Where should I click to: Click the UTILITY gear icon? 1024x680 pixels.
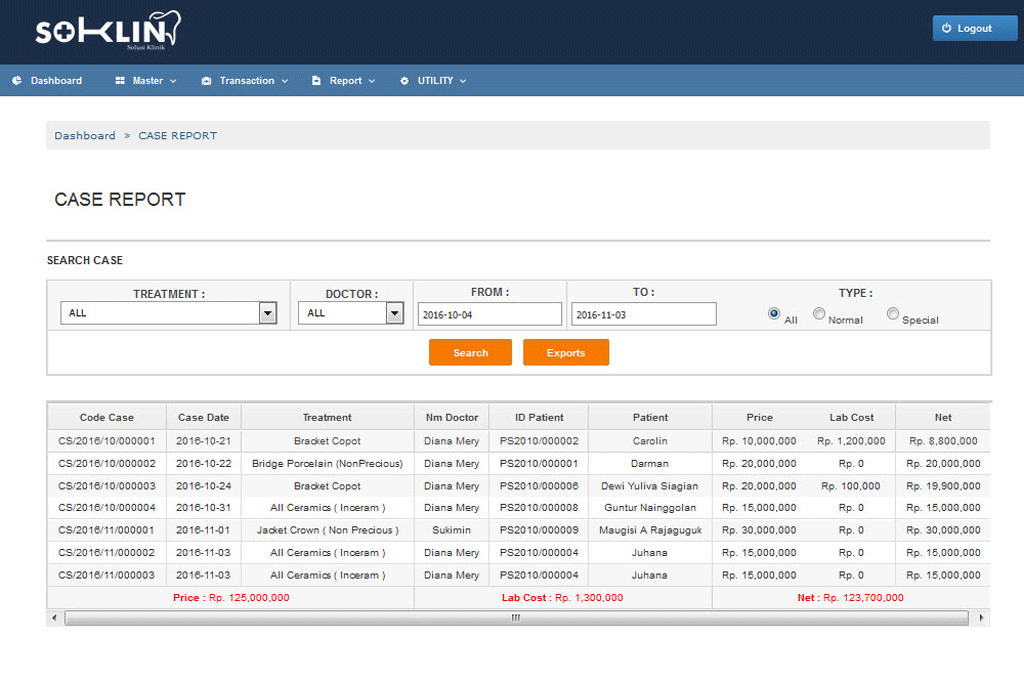(x=404, y=81)
